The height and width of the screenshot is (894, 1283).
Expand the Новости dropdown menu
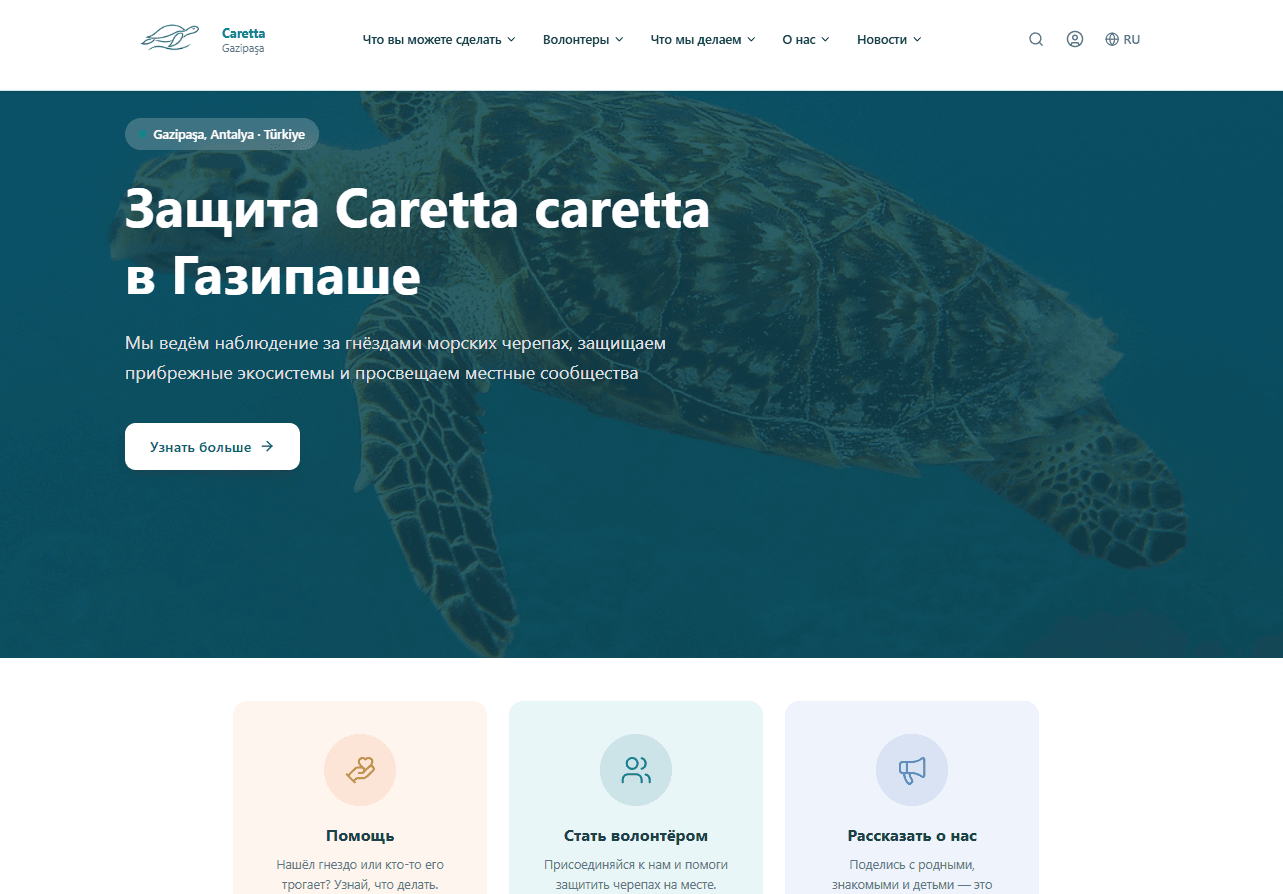click(889, 40)
